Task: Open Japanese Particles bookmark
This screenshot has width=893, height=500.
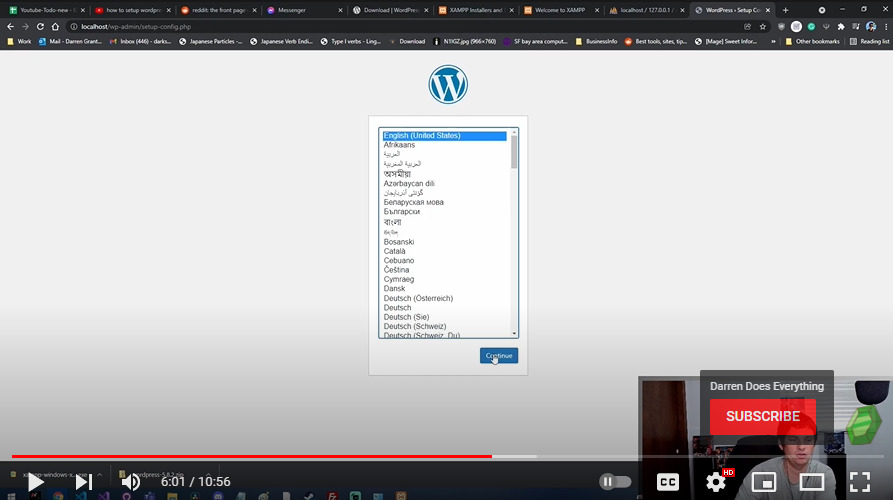Action: (210, 42)
